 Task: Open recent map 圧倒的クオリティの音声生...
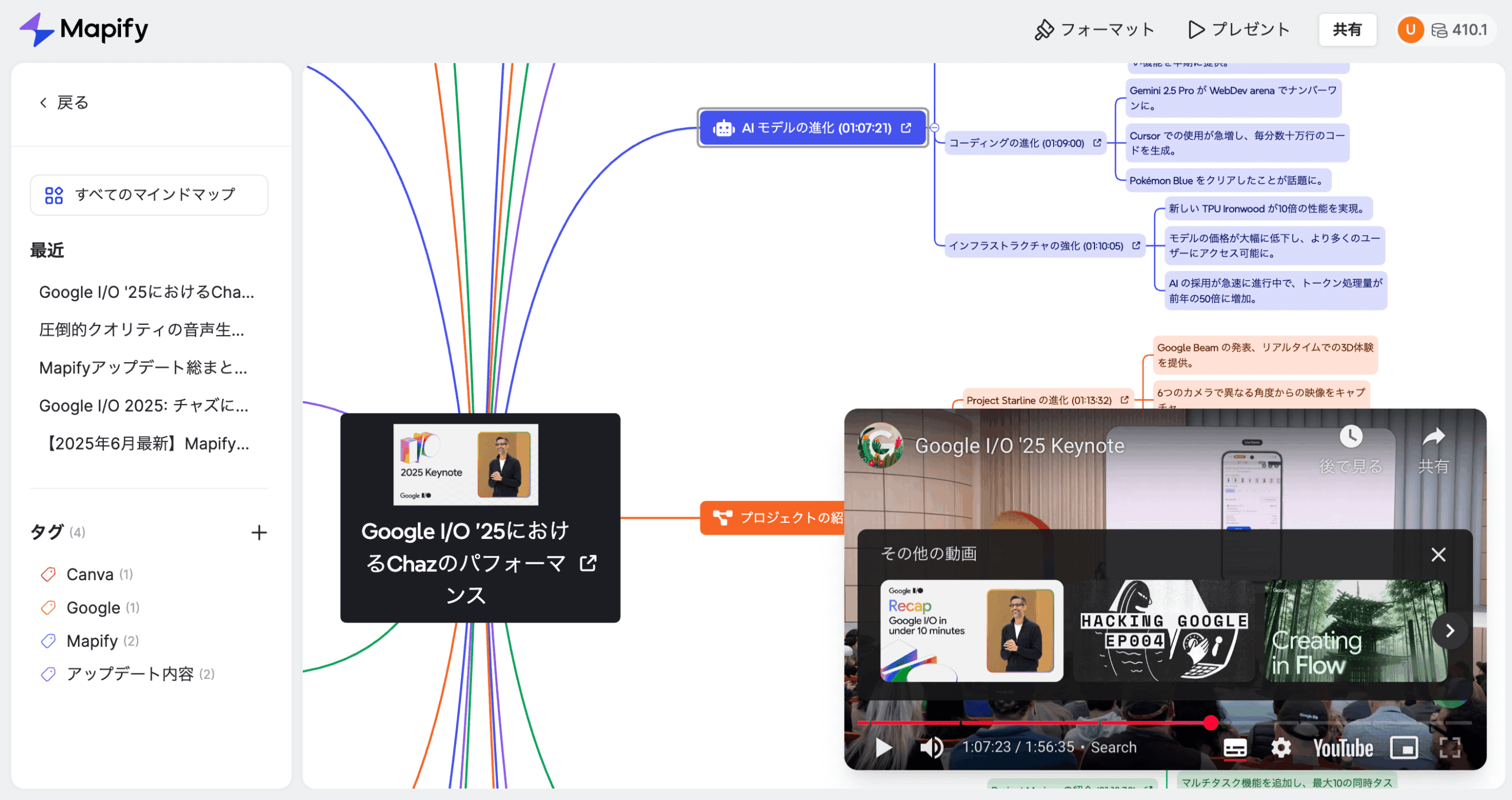[x=142, y=330]
